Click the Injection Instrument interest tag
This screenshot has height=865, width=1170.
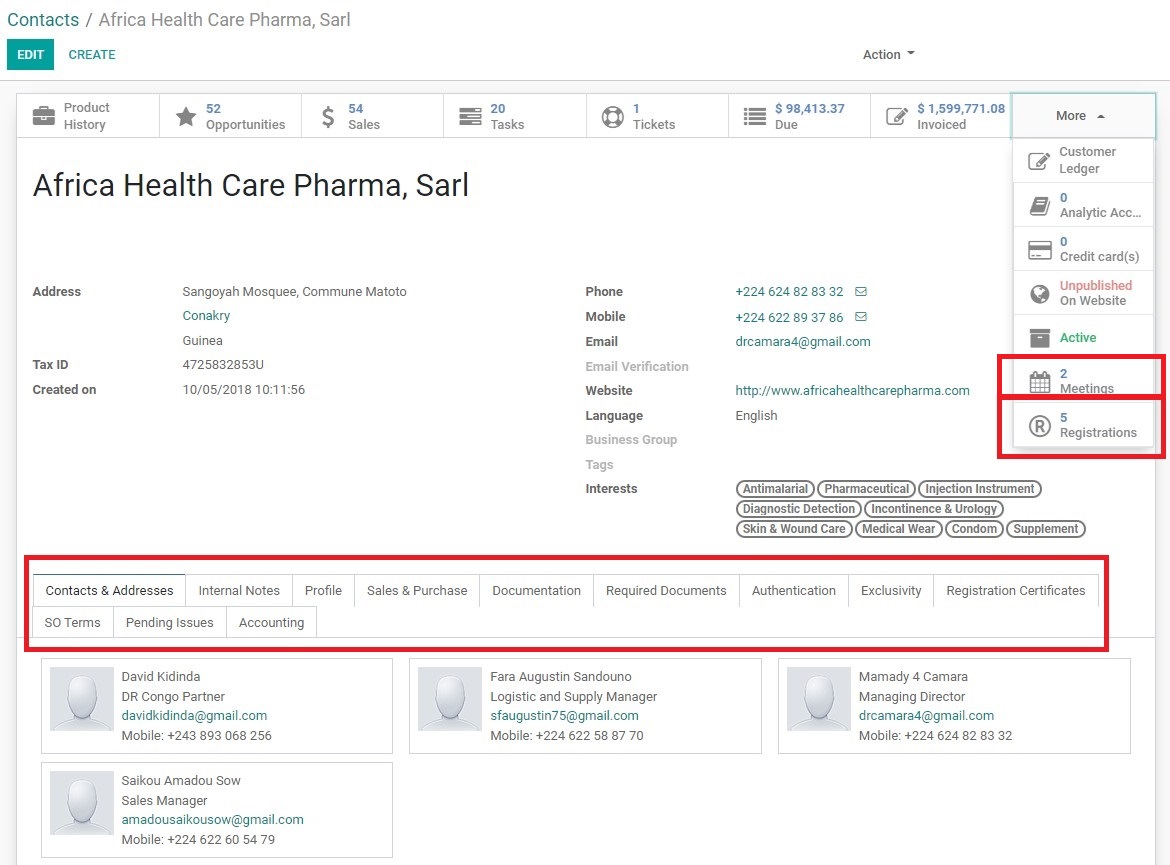click(980, 489)
